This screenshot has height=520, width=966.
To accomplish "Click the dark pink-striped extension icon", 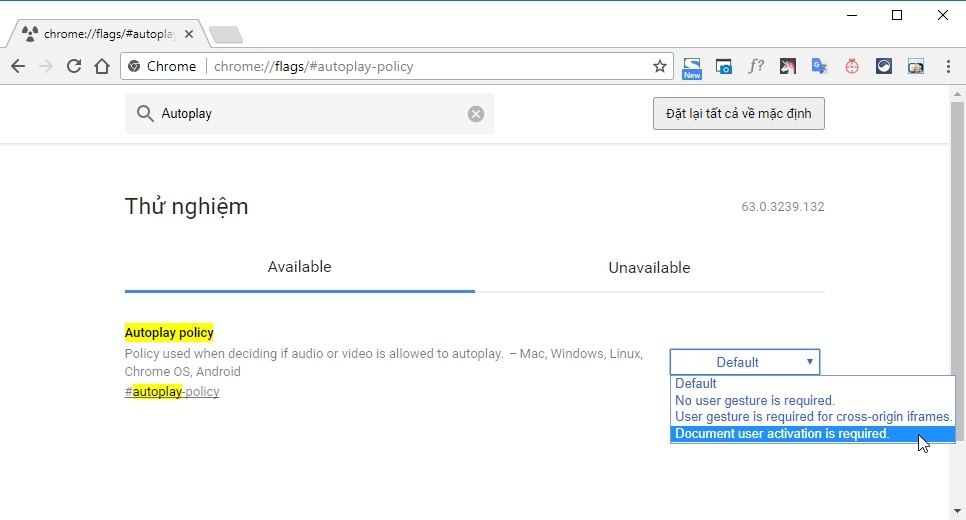I will [787, 67].
